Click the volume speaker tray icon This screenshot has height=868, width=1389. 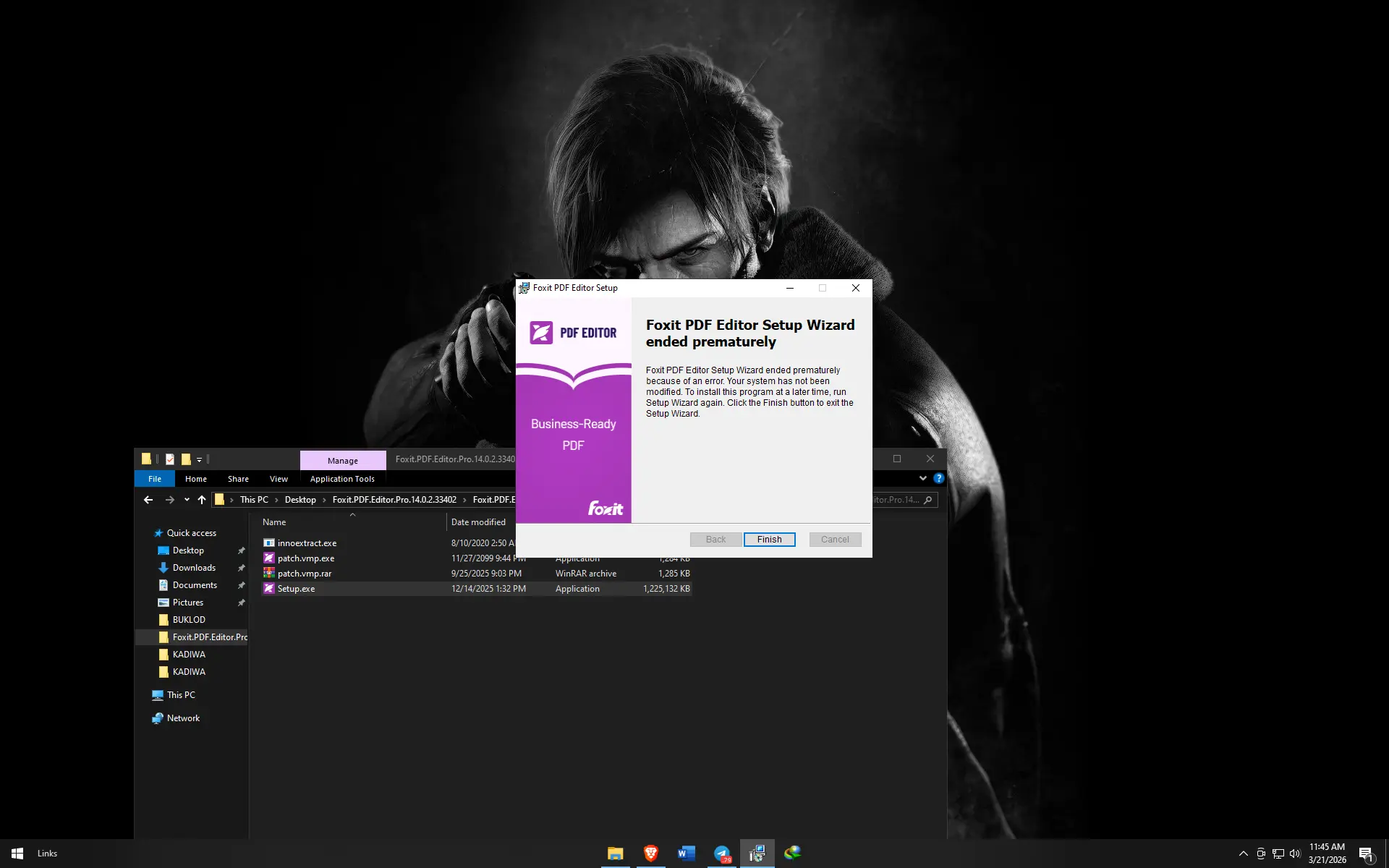coord(1295,854)
